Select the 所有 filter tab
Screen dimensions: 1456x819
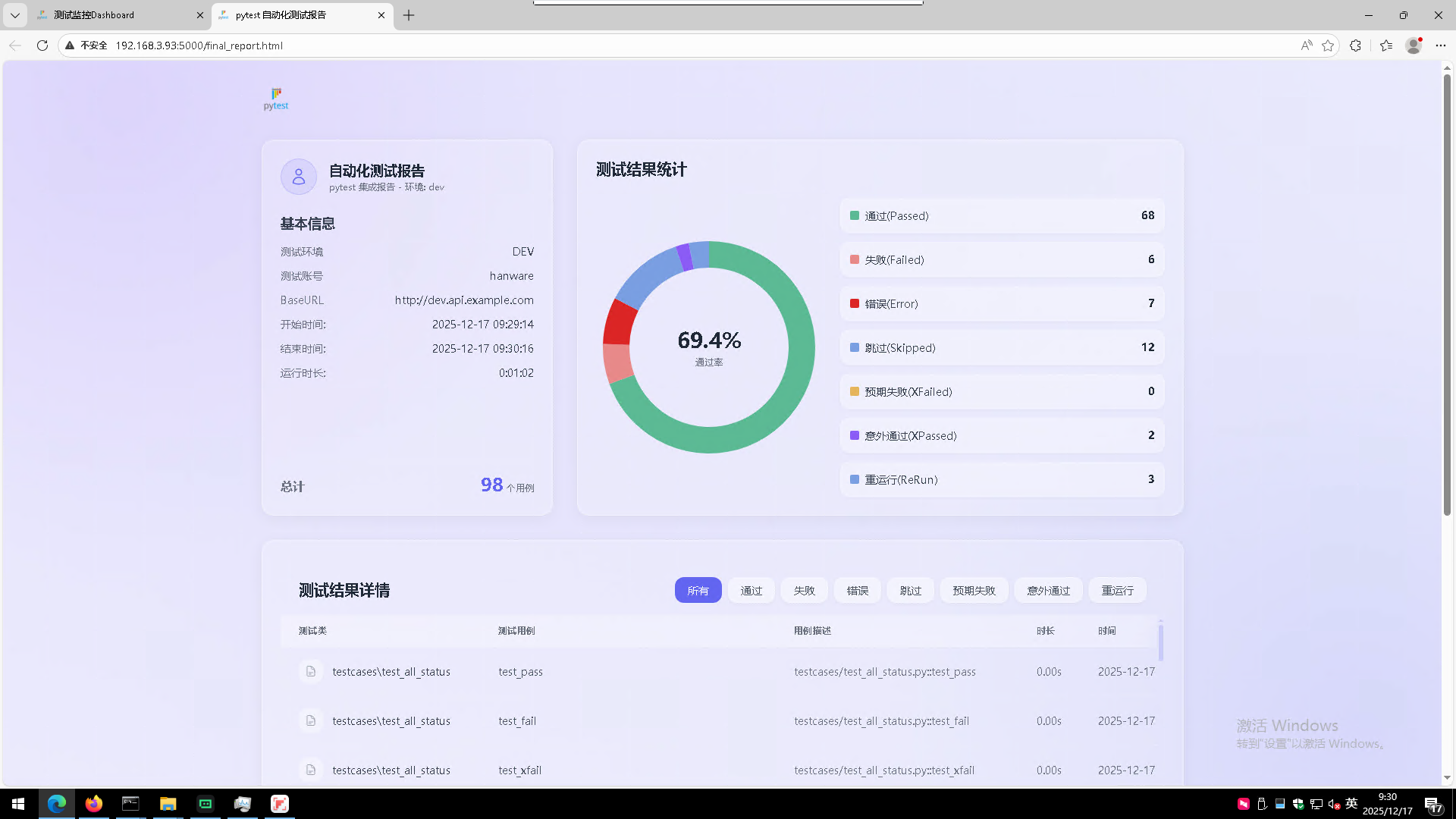698,591
